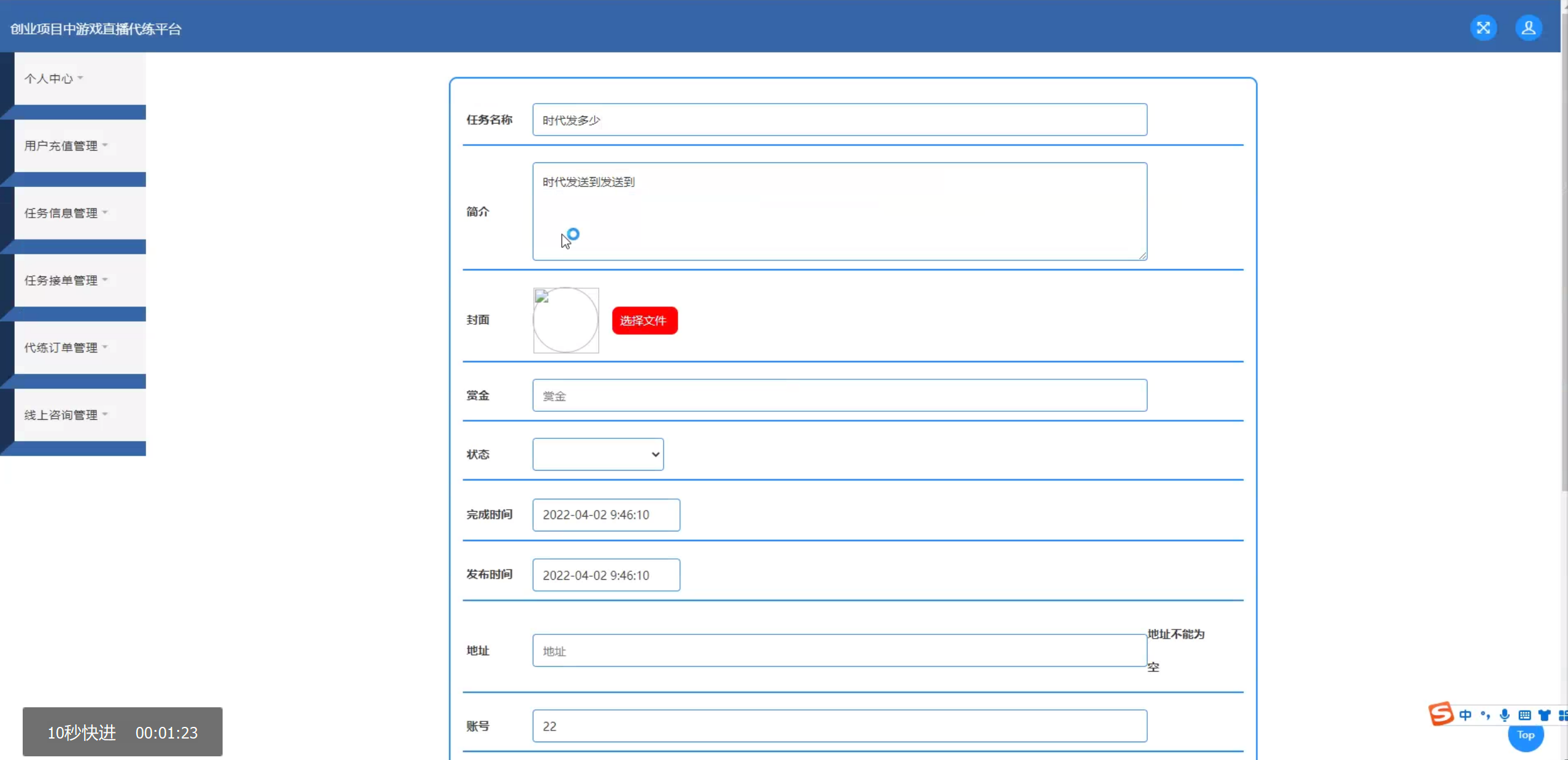Open the Sogou soft keyboard icon
The image size is (1568, 760).
coord(1524,715)
